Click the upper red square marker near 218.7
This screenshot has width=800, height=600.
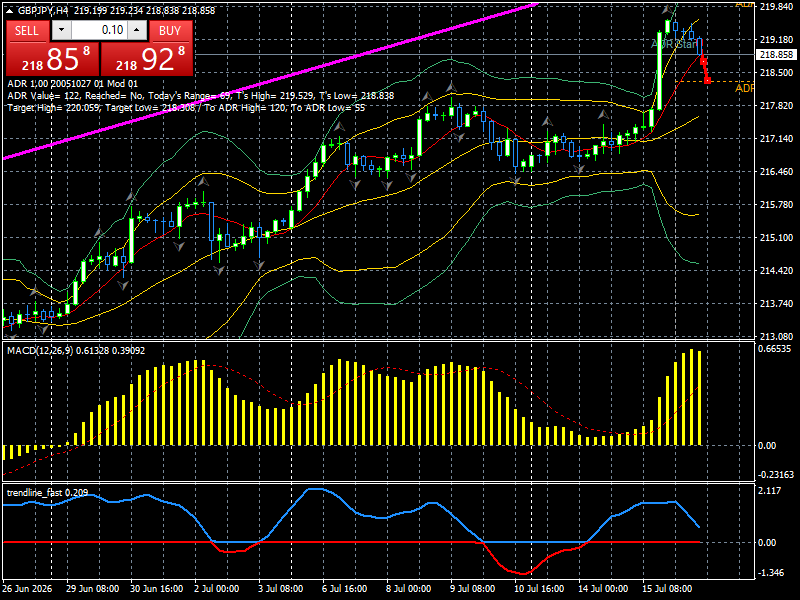pyautogui.click(x=704, y=62)
